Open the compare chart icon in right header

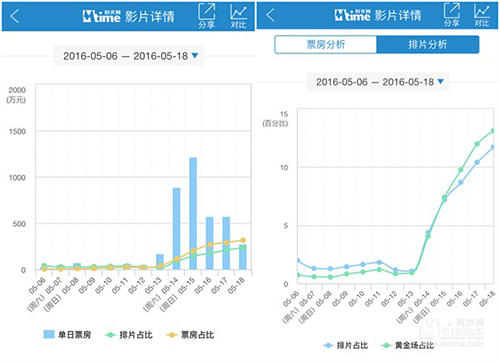pos(482,16)
